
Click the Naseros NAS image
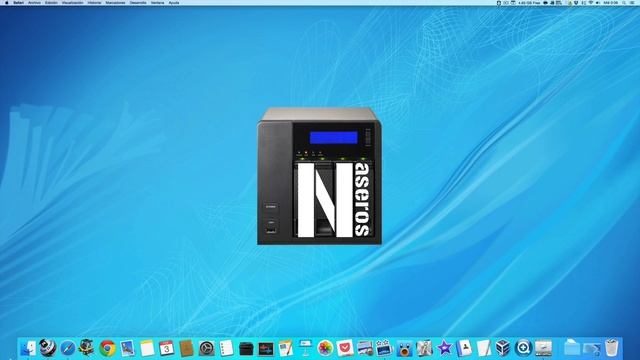(x=320, y=176)
